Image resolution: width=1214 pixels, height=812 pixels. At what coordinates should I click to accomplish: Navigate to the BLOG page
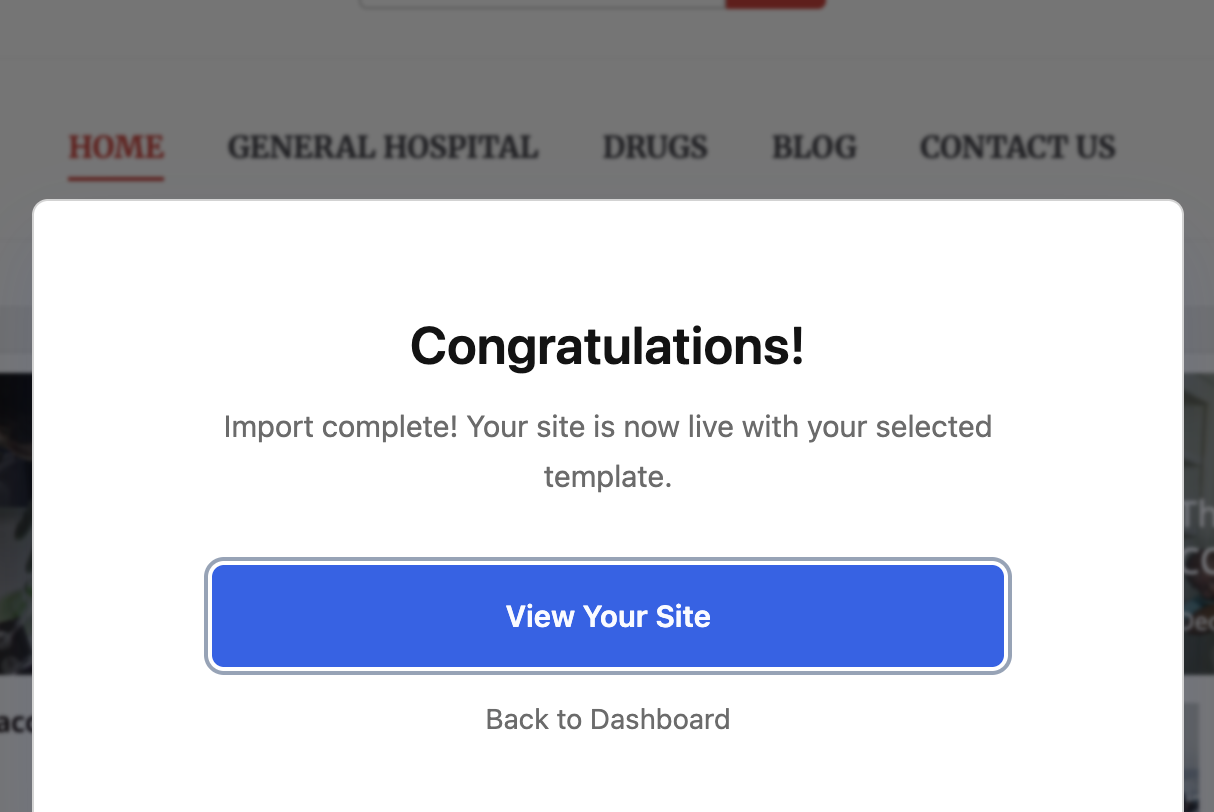tap(814, 148)
